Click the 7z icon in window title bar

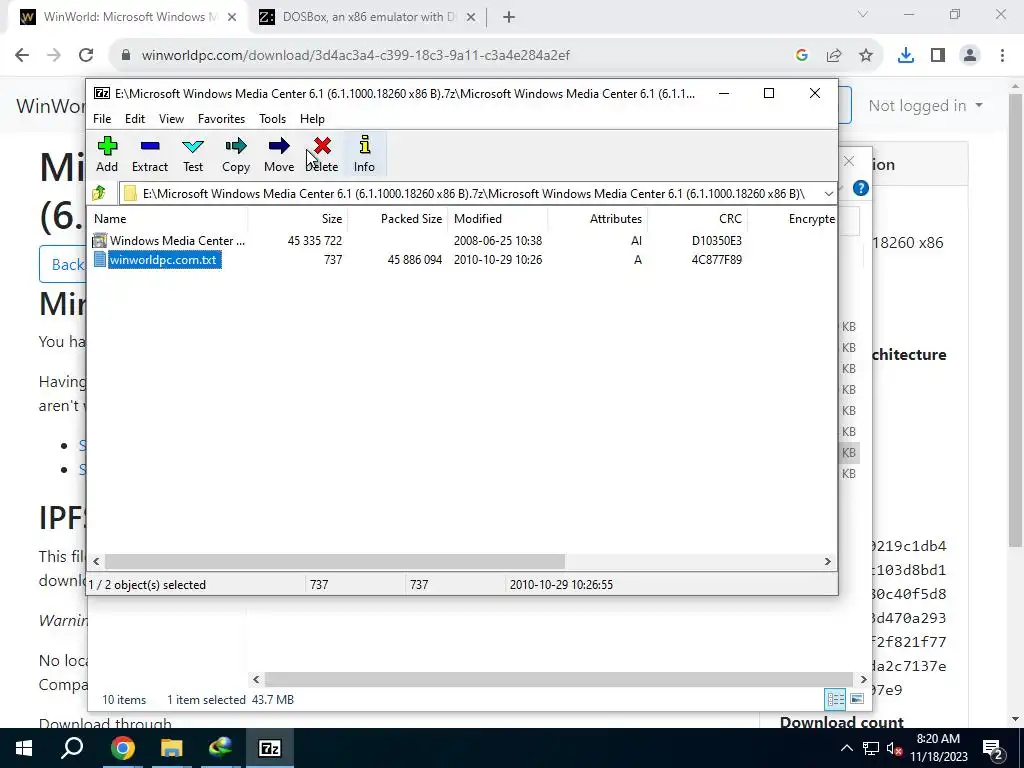click(101, 93)
